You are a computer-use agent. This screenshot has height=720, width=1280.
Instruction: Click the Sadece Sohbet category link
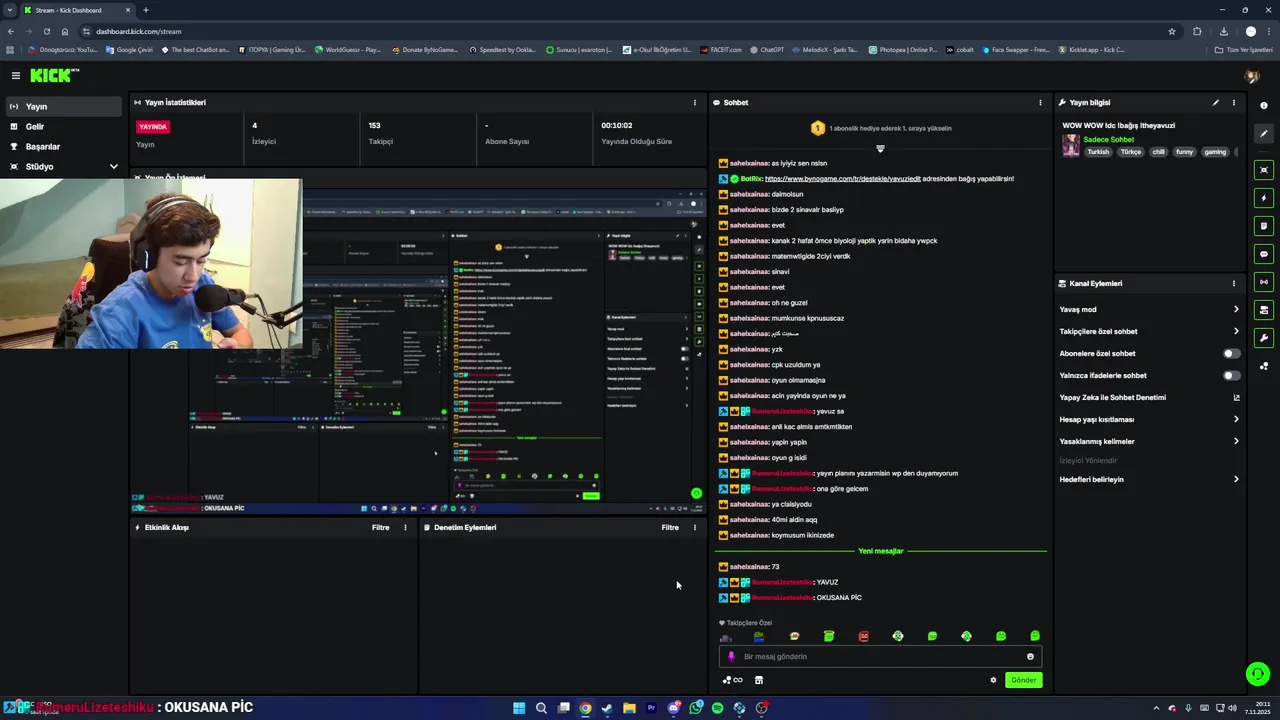pyautogui.click(x=1108, y=139)
